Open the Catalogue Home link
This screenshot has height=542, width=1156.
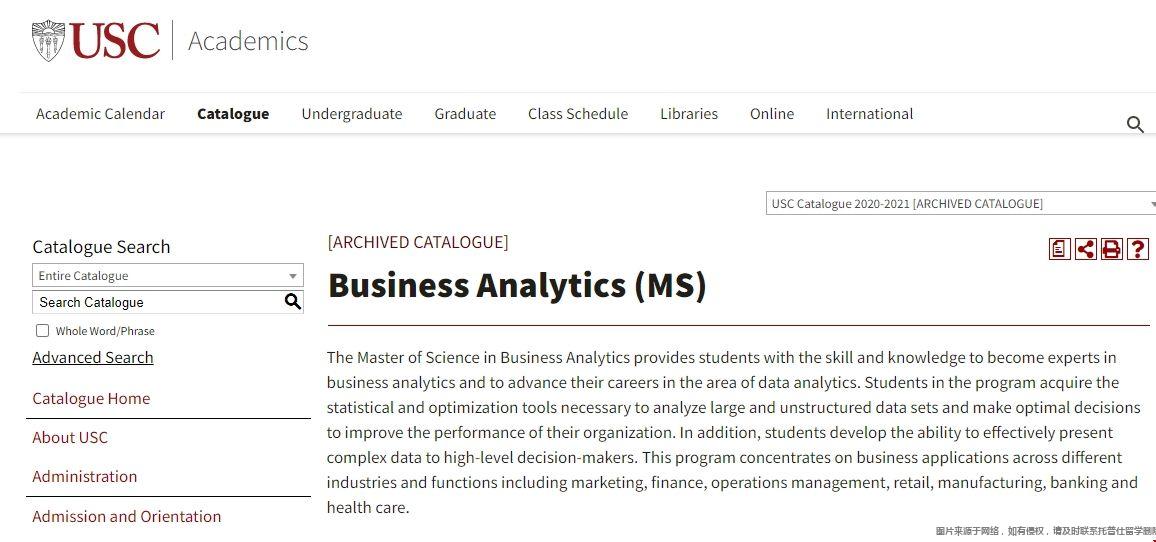click(x=91, y=398)
